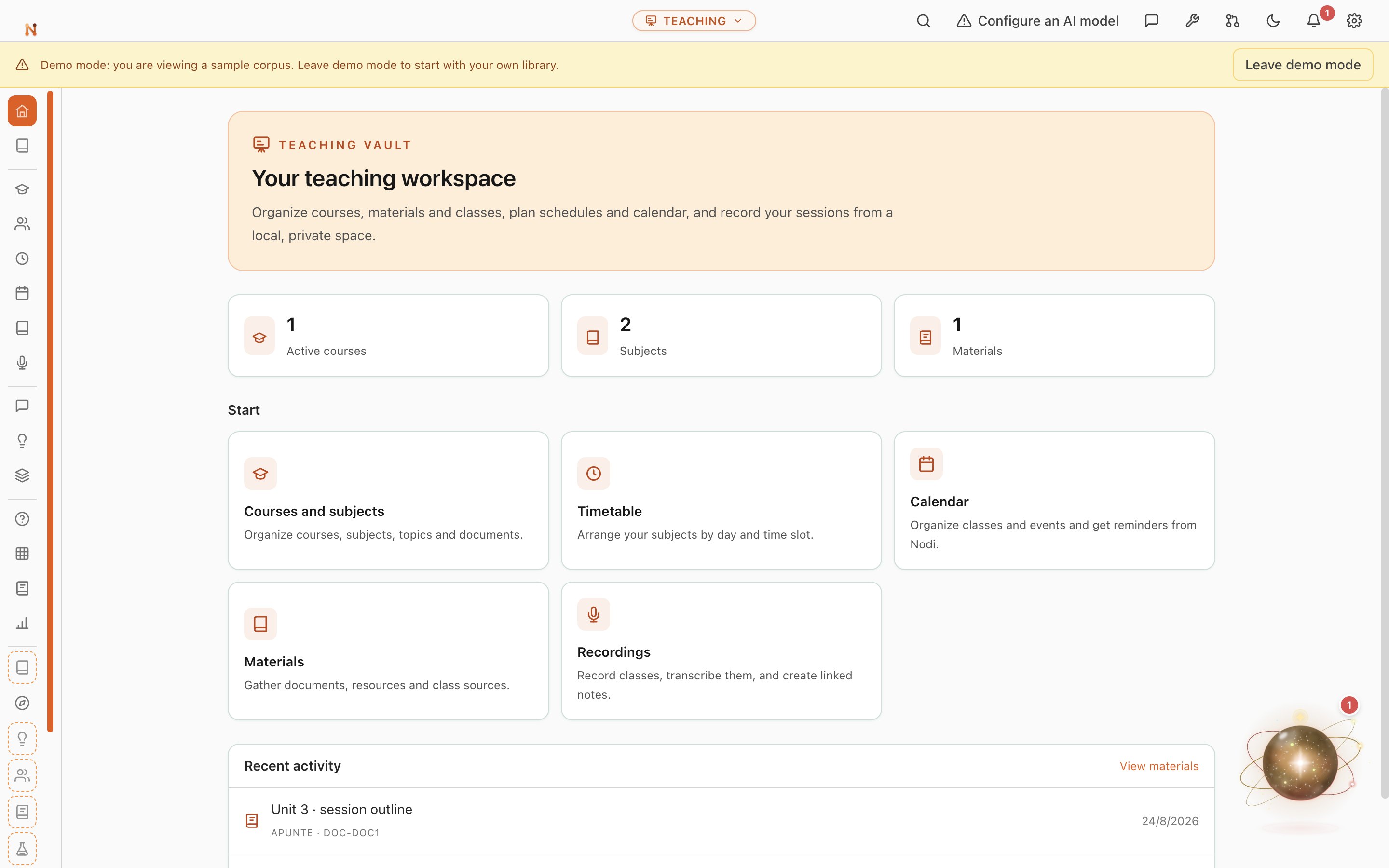Open the calendar sidebar icon
Screen dimensions: 1389x868
(x=22, y=293)
